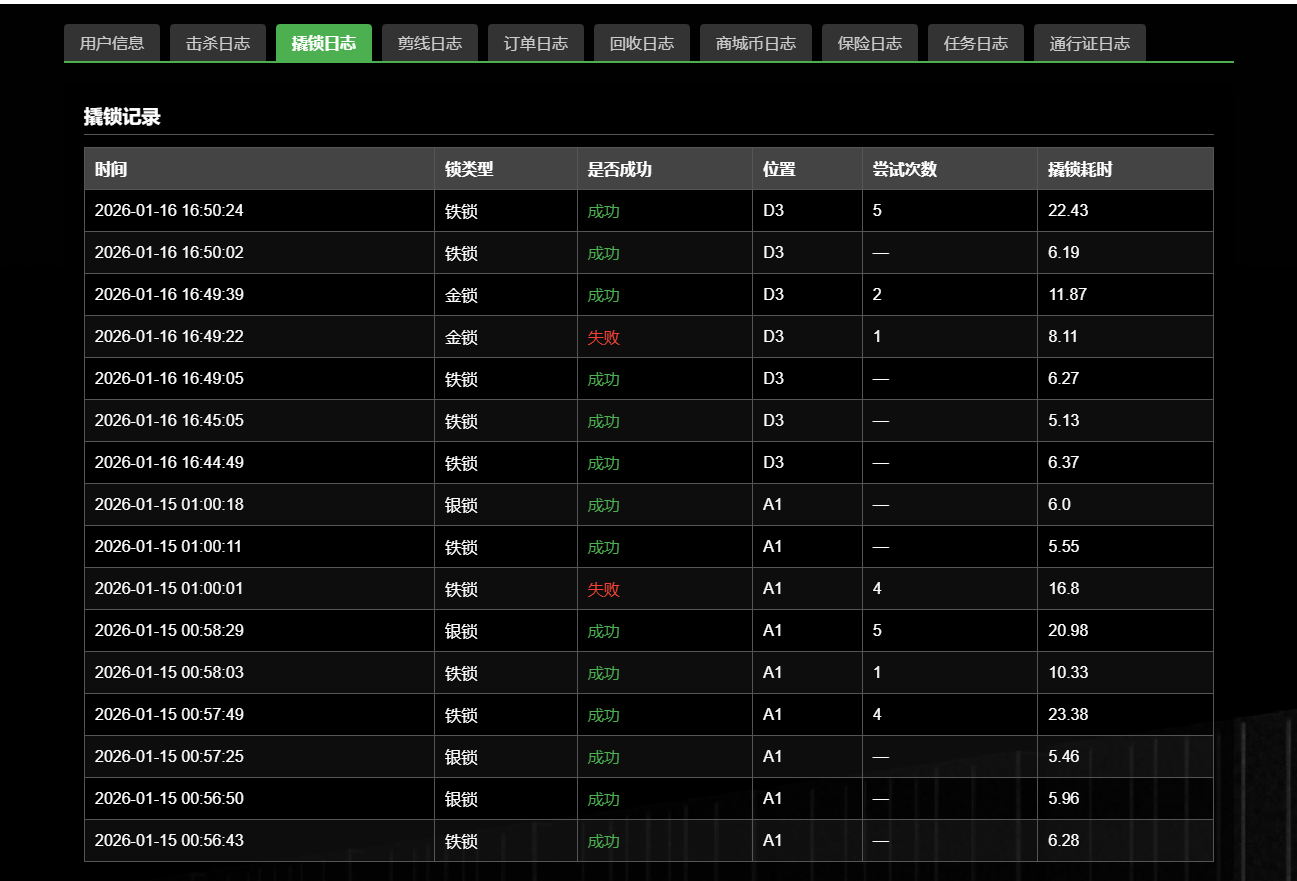Screen dimensions: 1297x881
Task: Click 失败 status in the 01:00:01 row
Action: [603, 590]
